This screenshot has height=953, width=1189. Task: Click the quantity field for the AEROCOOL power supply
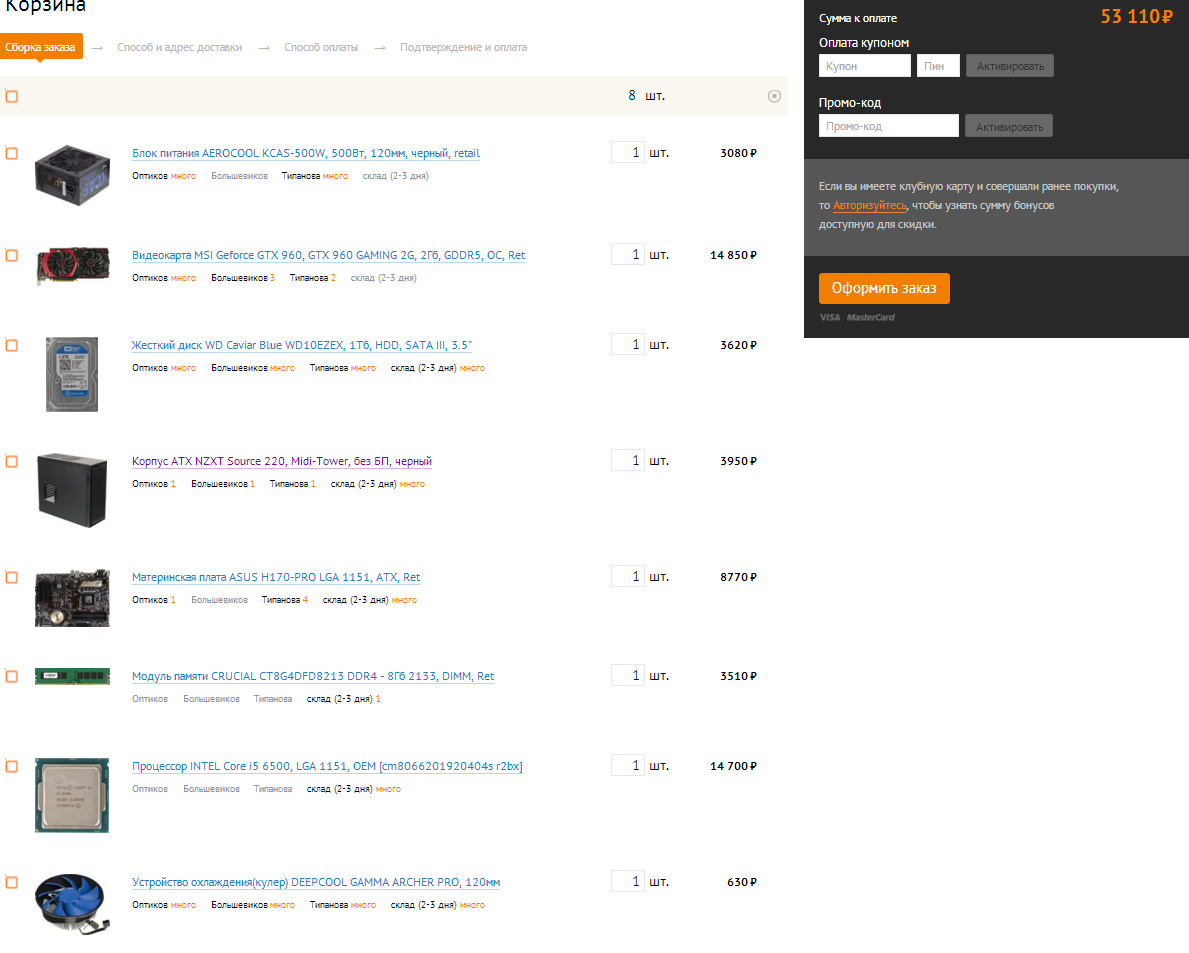(x=628, y=152)
